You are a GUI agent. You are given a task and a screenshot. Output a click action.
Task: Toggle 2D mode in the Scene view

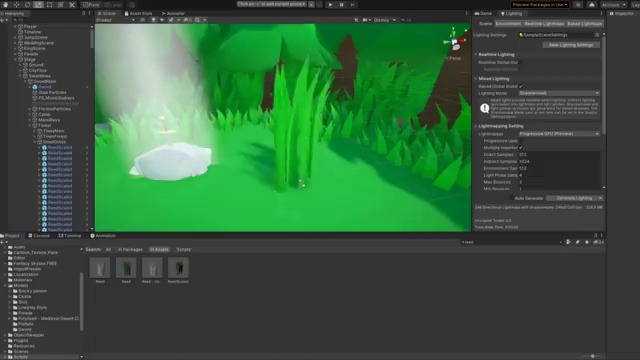click(x=142, y=20)
